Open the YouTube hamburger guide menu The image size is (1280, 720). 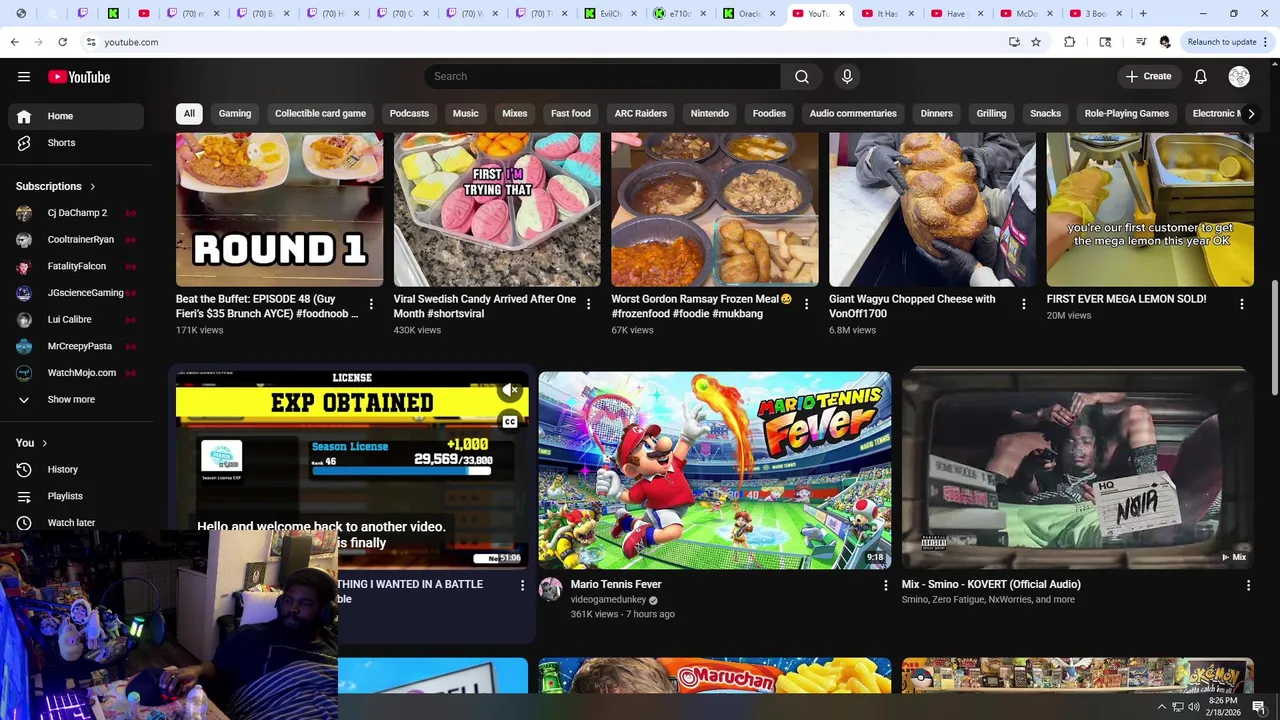click(24, 77)
